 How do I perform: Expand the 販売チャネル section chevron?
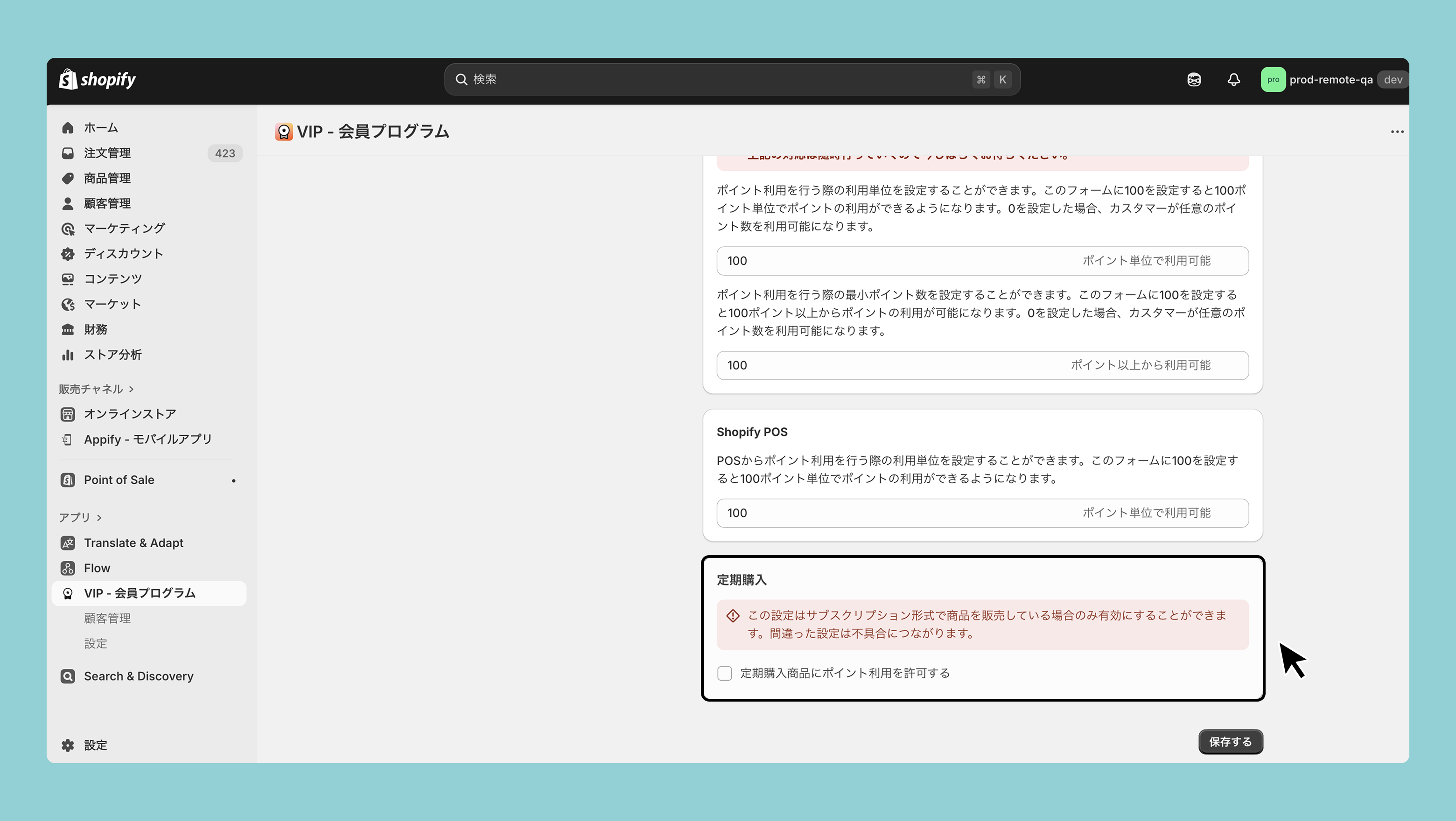point(131,390)
